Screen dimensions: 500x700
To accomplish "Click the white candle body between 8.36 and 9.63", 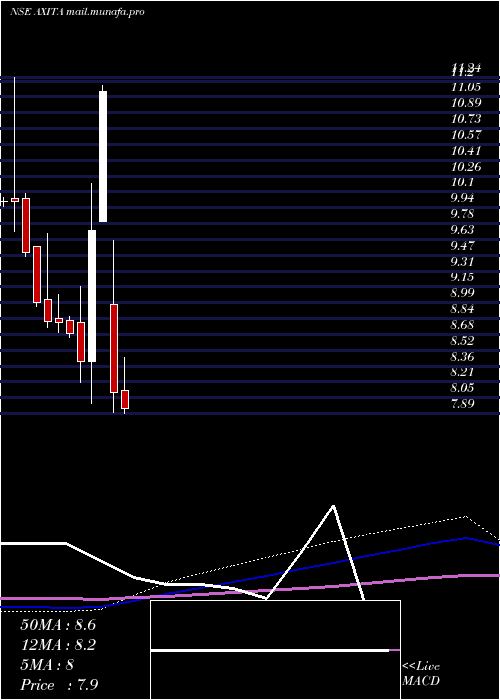I will (92, 296).
